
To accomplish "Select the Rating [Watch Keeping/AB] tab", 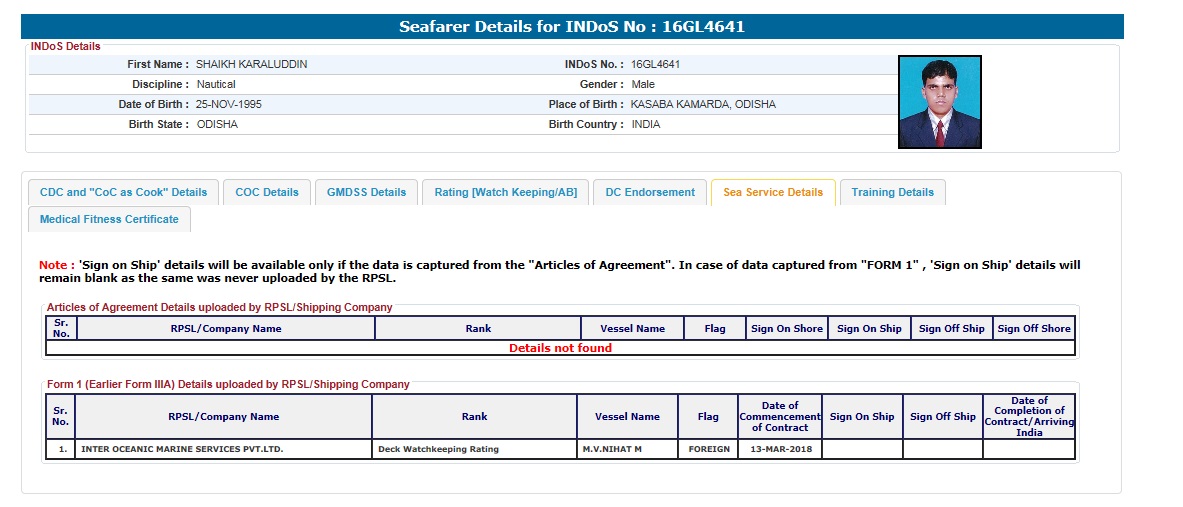I will [505, 193].
